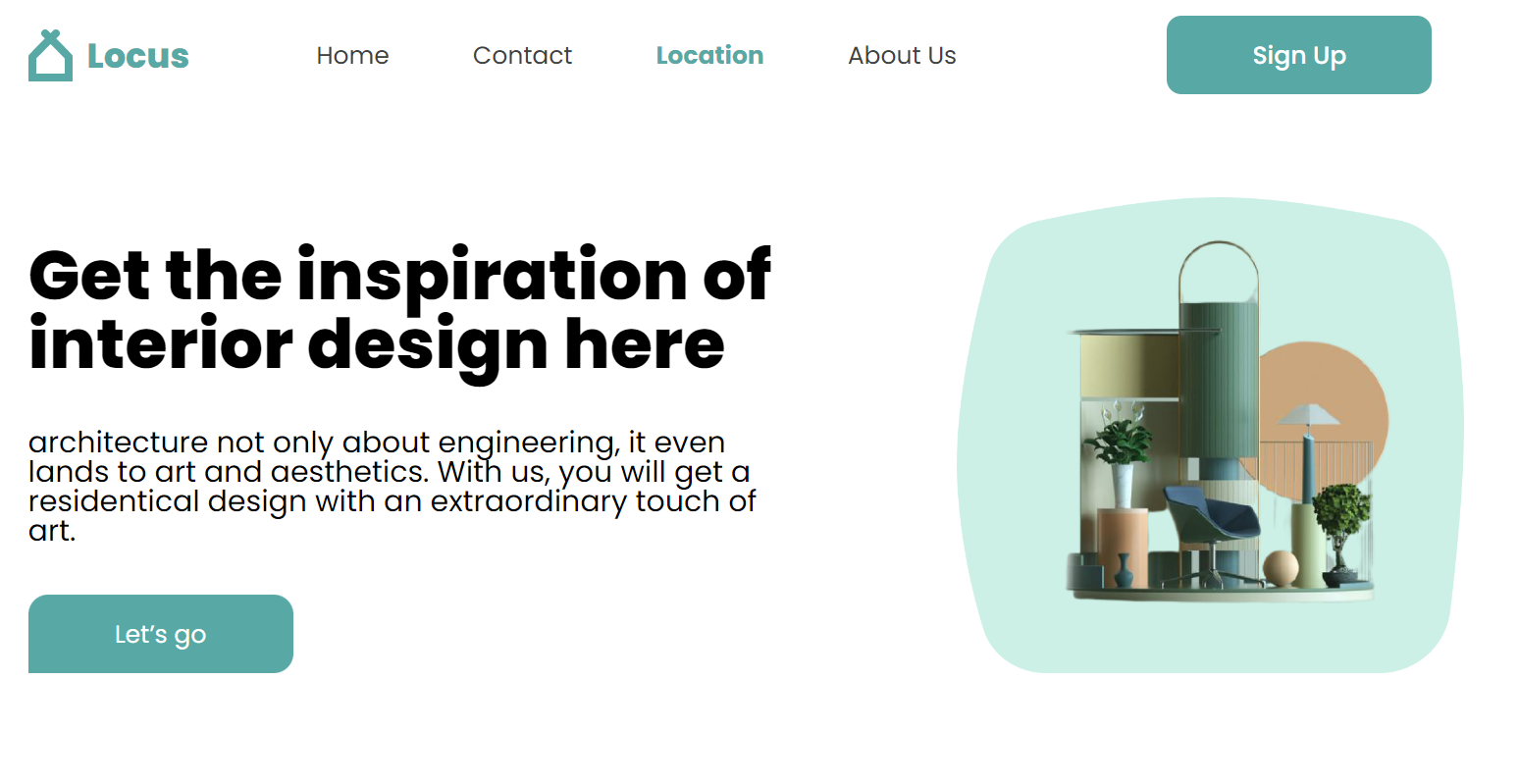Go to the Contact page link
1518x784 pixels.
click(x=522, y=56)
